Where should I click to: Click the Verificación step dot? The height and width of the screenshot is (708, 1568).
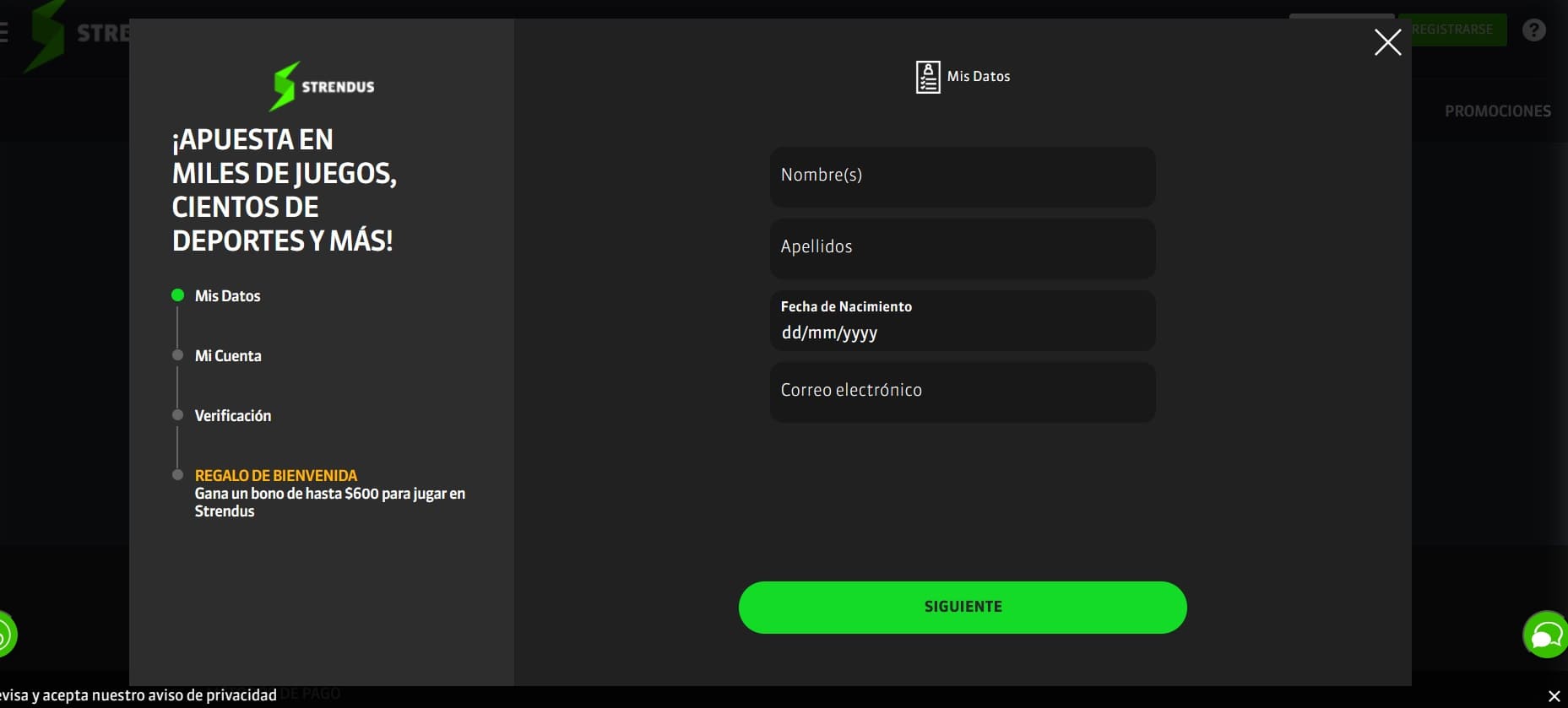click(x=177, y=415)
